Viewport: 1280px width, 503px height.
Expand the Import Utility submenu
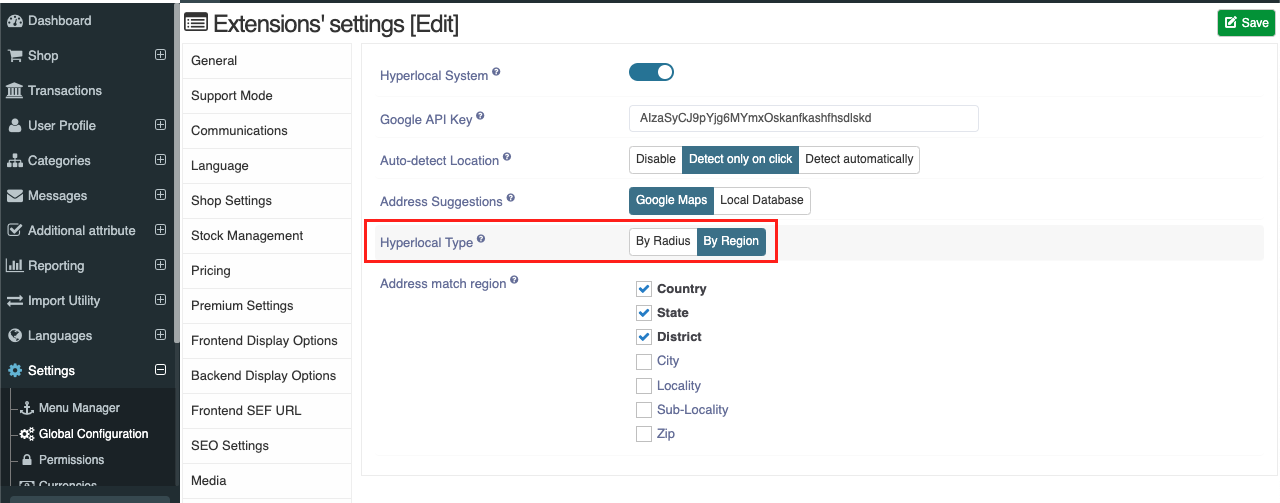coord(160,300)
